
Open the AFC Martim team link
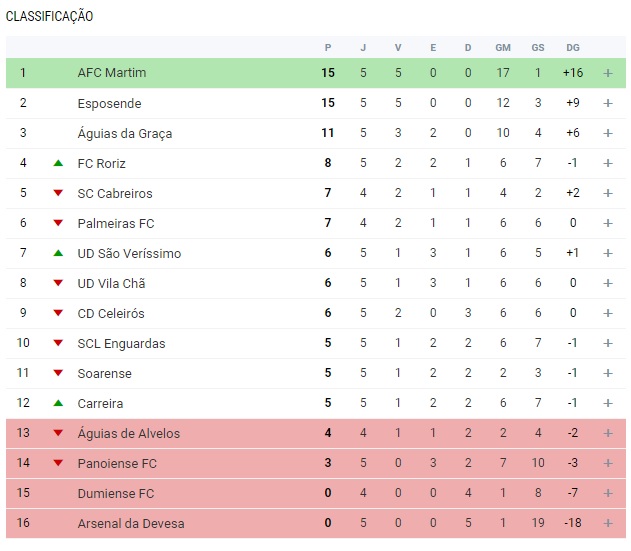point(112,73)
